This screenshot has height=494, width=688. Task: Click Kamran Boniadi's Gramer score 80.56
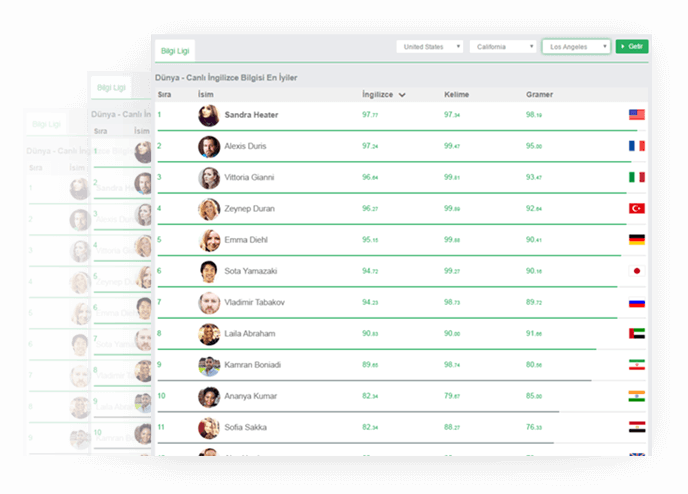(534, 365)
